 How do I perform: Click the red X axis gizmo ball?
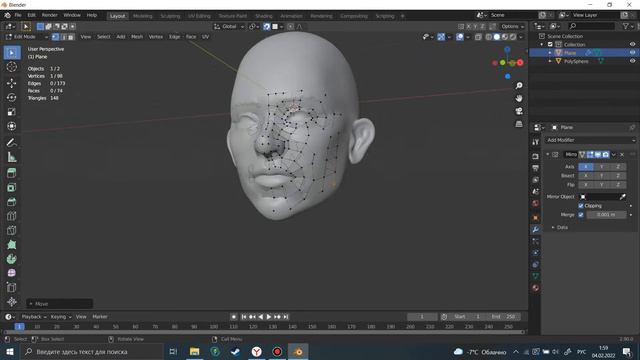click(x=520, y=63)
